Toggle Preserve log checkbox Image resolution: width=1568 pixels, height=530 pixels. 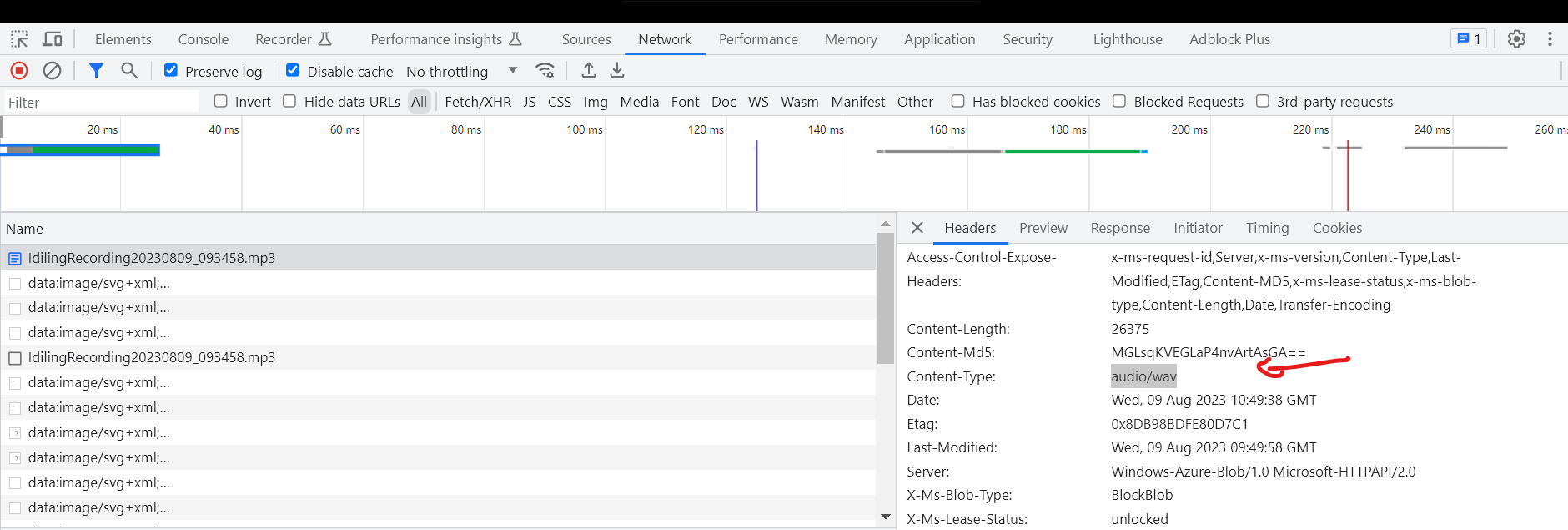coord(171,71)
